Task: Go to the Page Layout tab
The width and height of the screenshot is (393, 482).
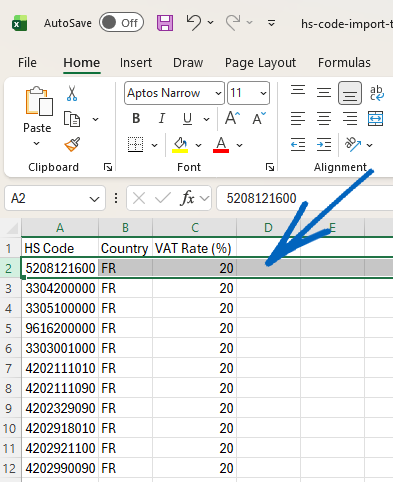Action: (260, 63)
